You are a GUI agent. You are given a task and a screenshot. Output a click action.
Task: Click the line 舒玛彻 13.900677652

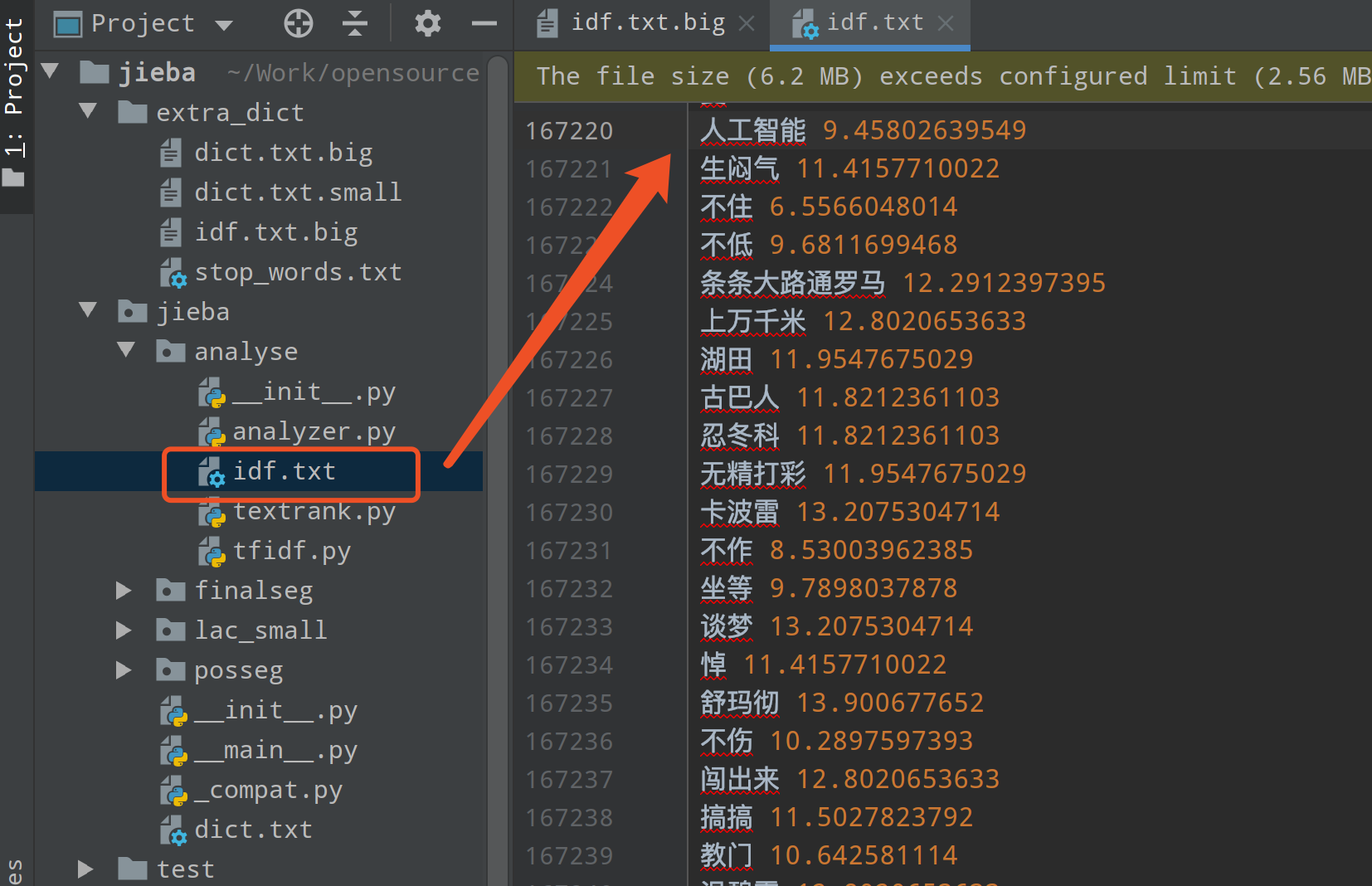pyautogui.click(x=842, y=703)
